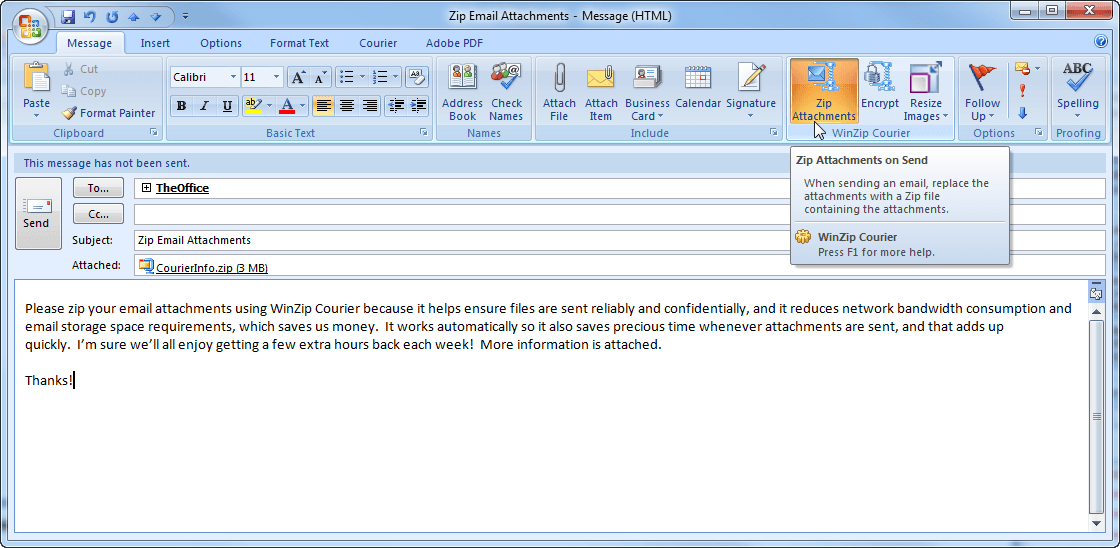The image size is (1120, 548).
Task: Set Low Importance blue arrow
Action: click(1022, 113)
